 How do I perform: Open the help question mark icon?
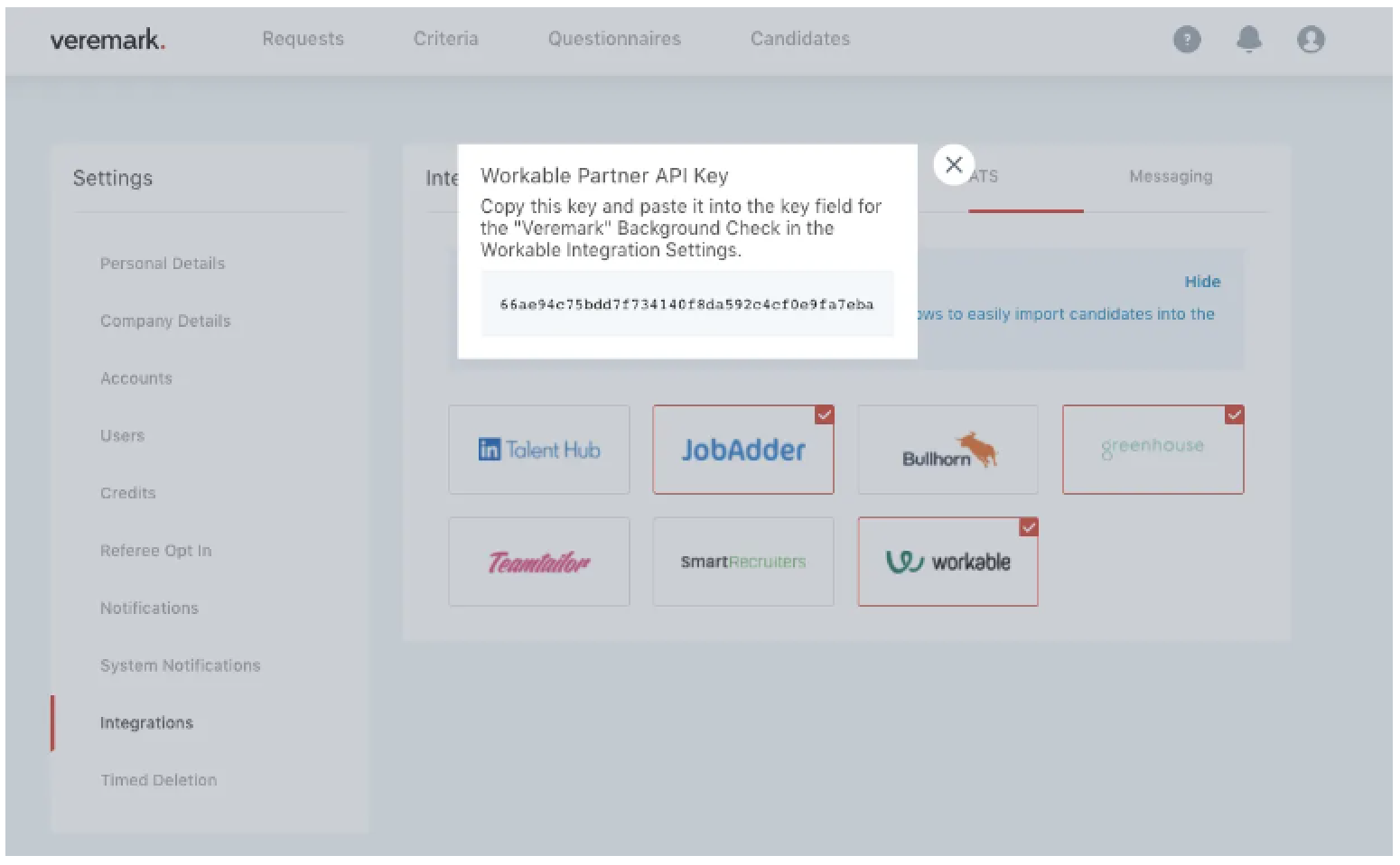click(1187, 40)
